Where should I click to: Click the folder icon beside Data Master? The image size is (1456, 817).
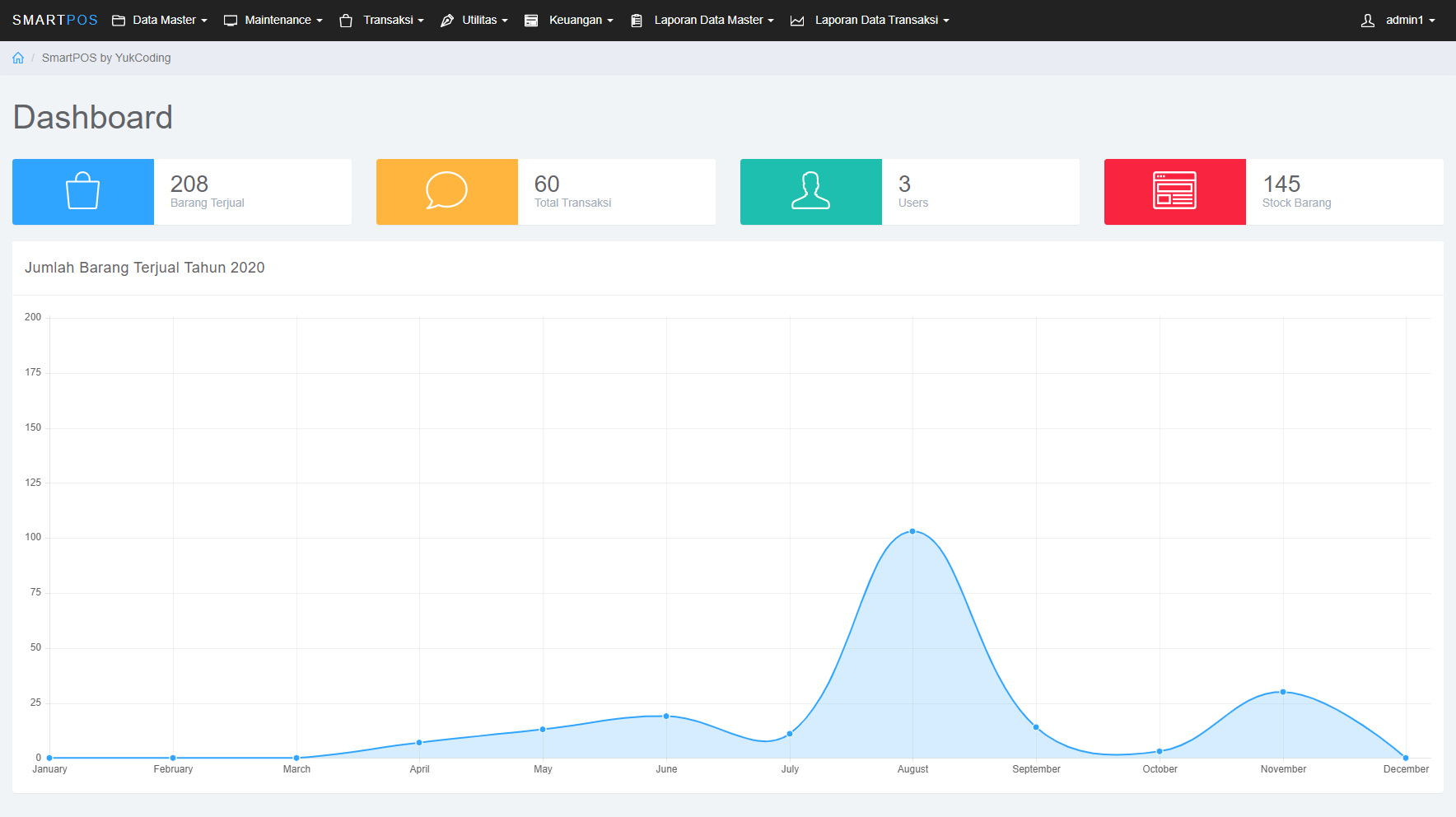(119, 21)
